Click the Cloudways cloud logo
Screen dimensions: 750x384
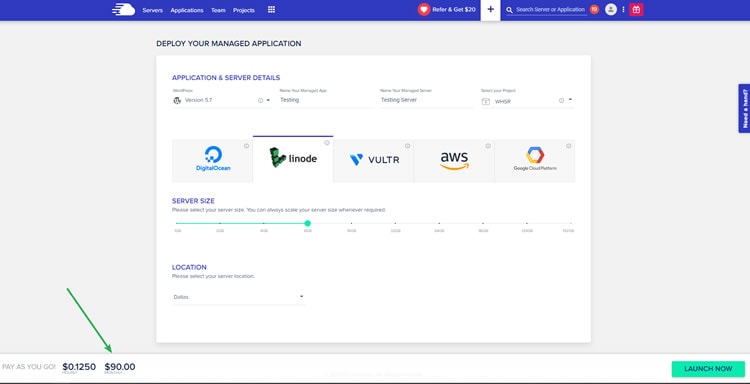(123, 10)
